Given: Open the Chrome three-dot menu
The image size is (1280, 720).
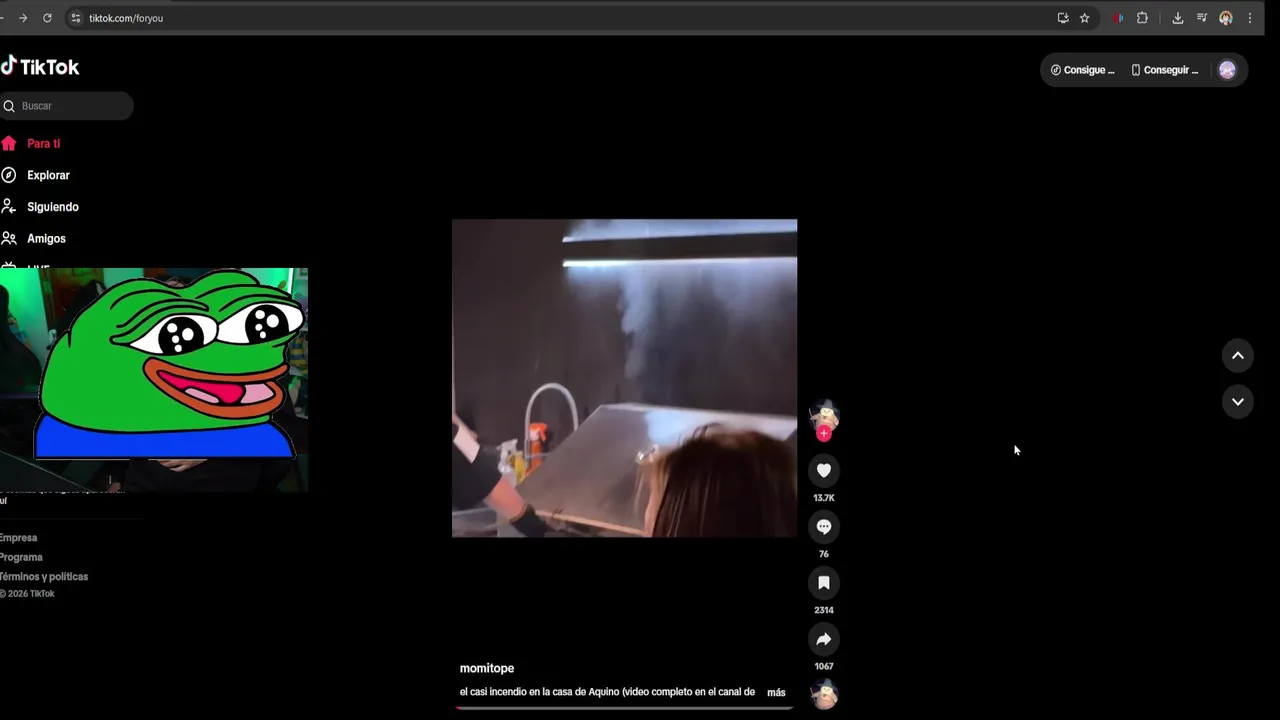Looking at the screenshot, I should 1249,18.
